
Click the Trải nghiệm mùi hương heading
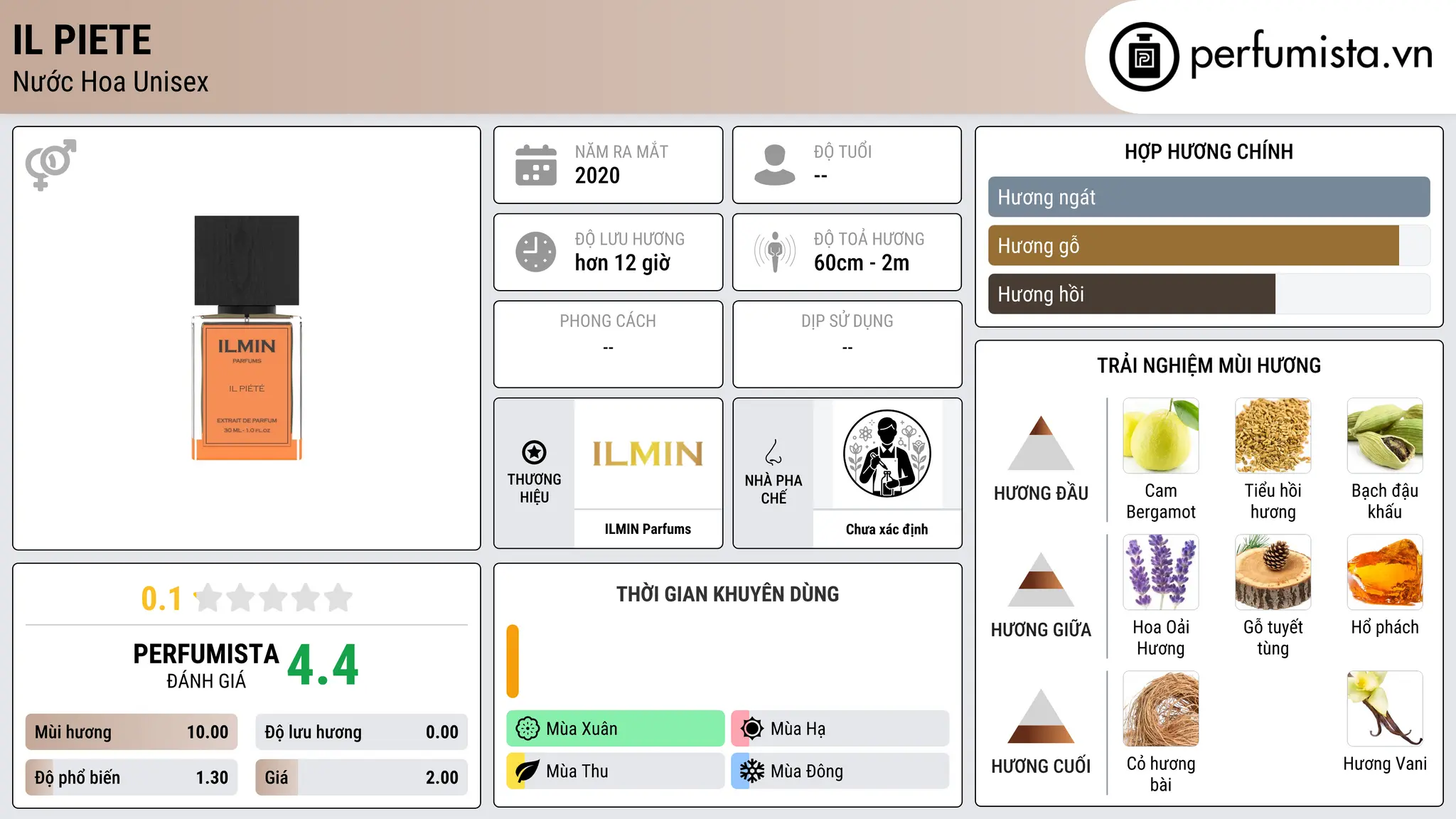coord(1209,365)
